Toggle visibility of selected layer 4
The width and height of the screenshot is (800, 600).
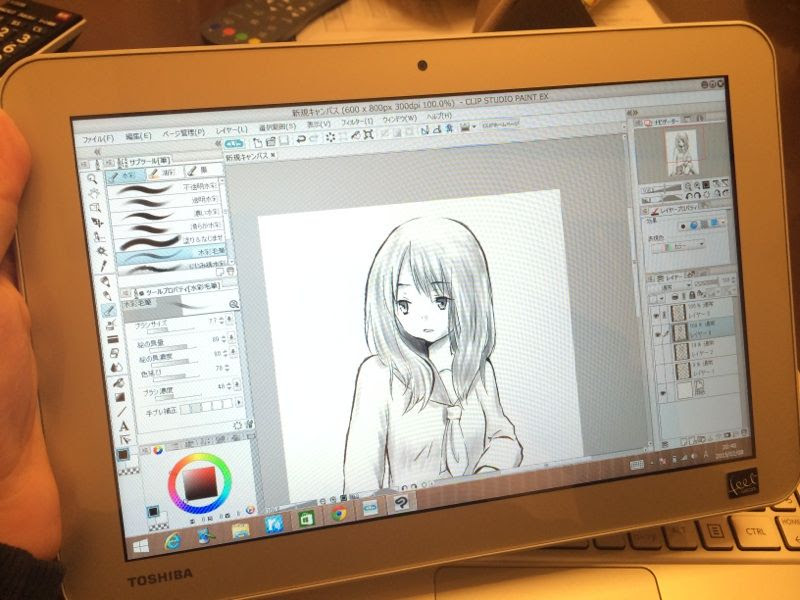pyautogui.click(x=659, y=335)
